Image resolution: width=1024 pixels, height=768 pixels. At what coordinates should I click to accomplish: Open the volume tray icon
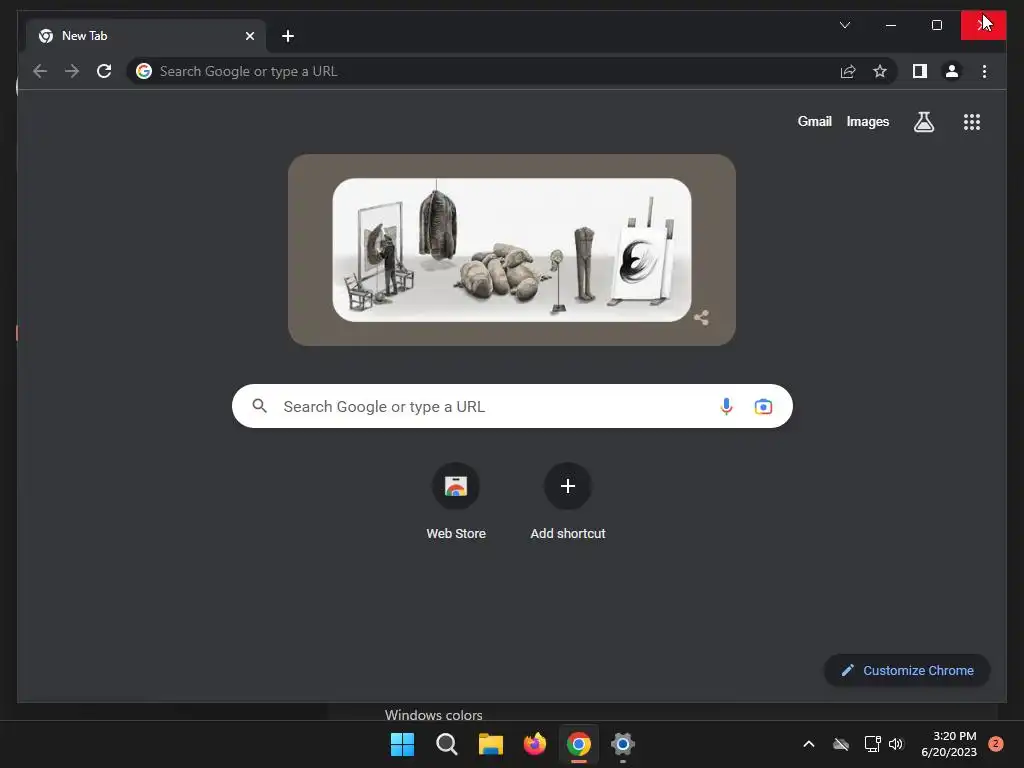[896, 744]
